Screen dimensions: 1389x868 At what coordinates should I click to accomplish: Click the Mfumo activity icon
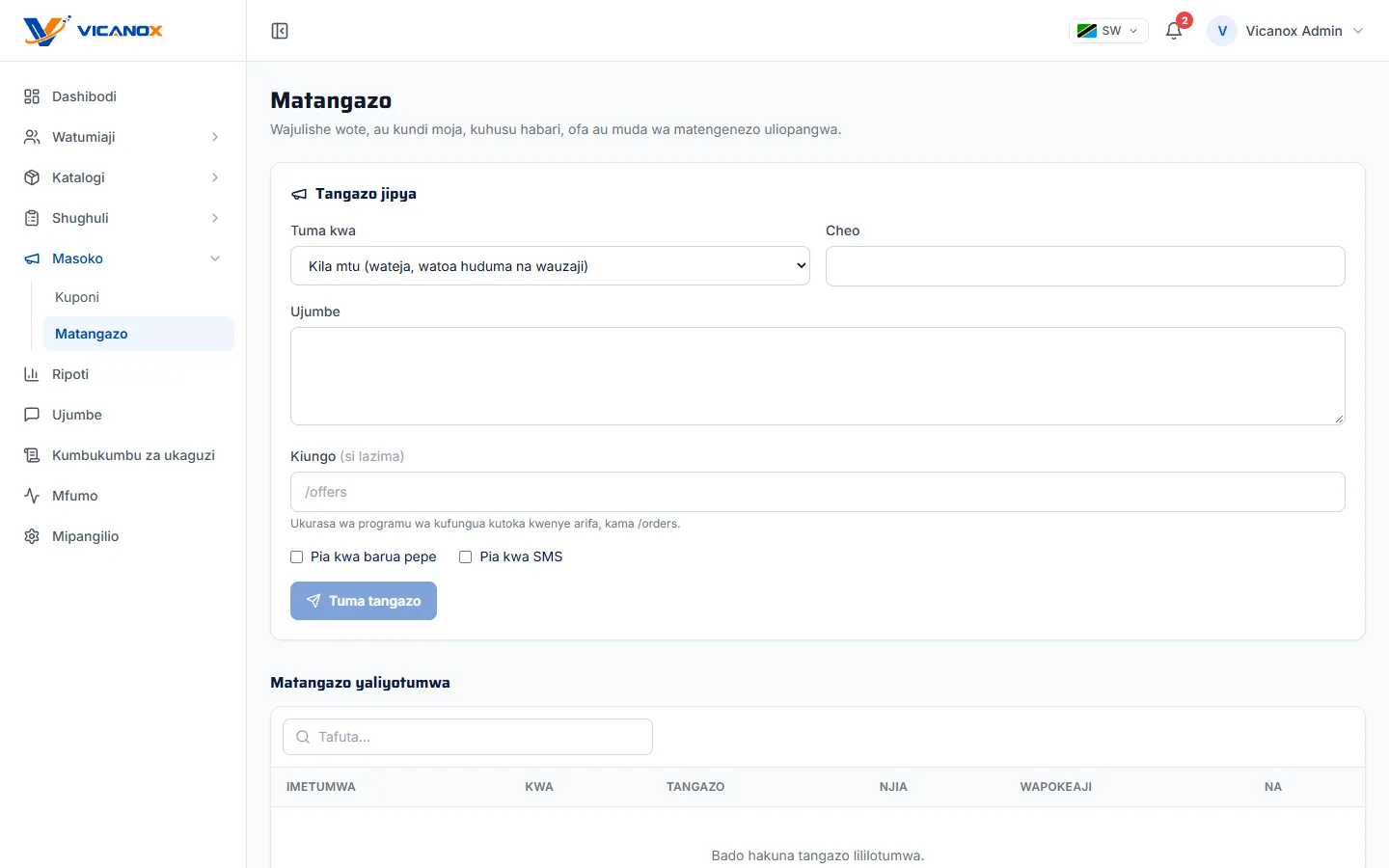tap(32, 496)
